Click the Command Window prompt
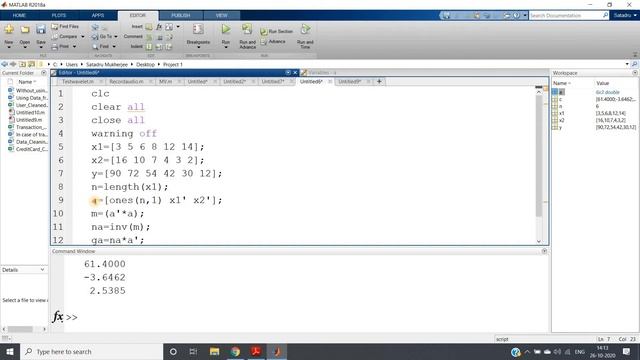The height and width of the screenshot is (360, 640). [71, 317]
